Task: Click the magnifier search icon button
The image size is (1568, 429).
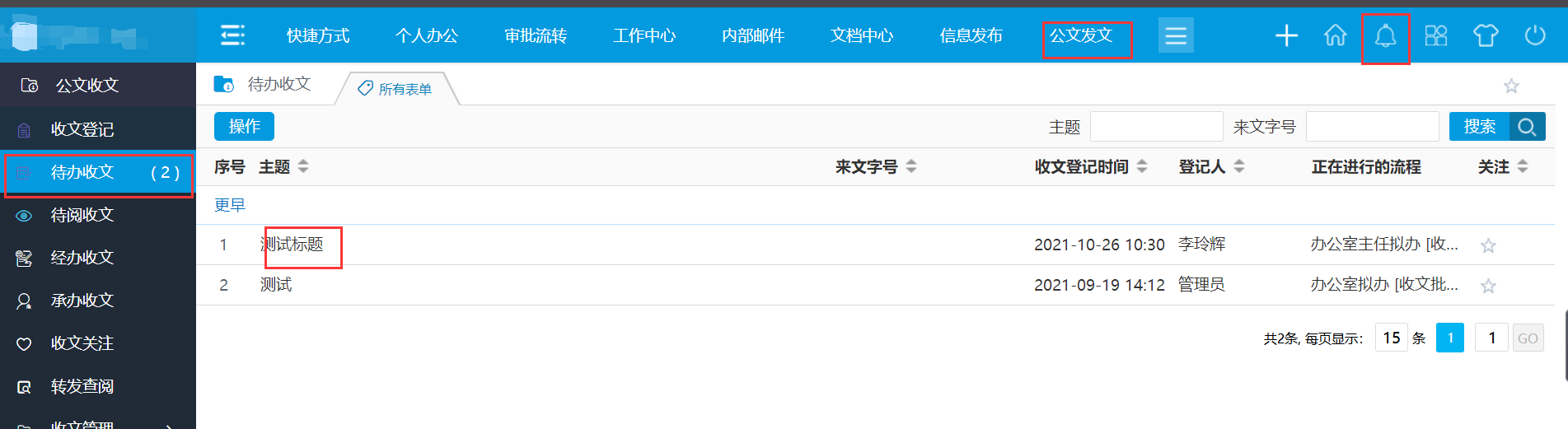Action: coord(1527,127)
